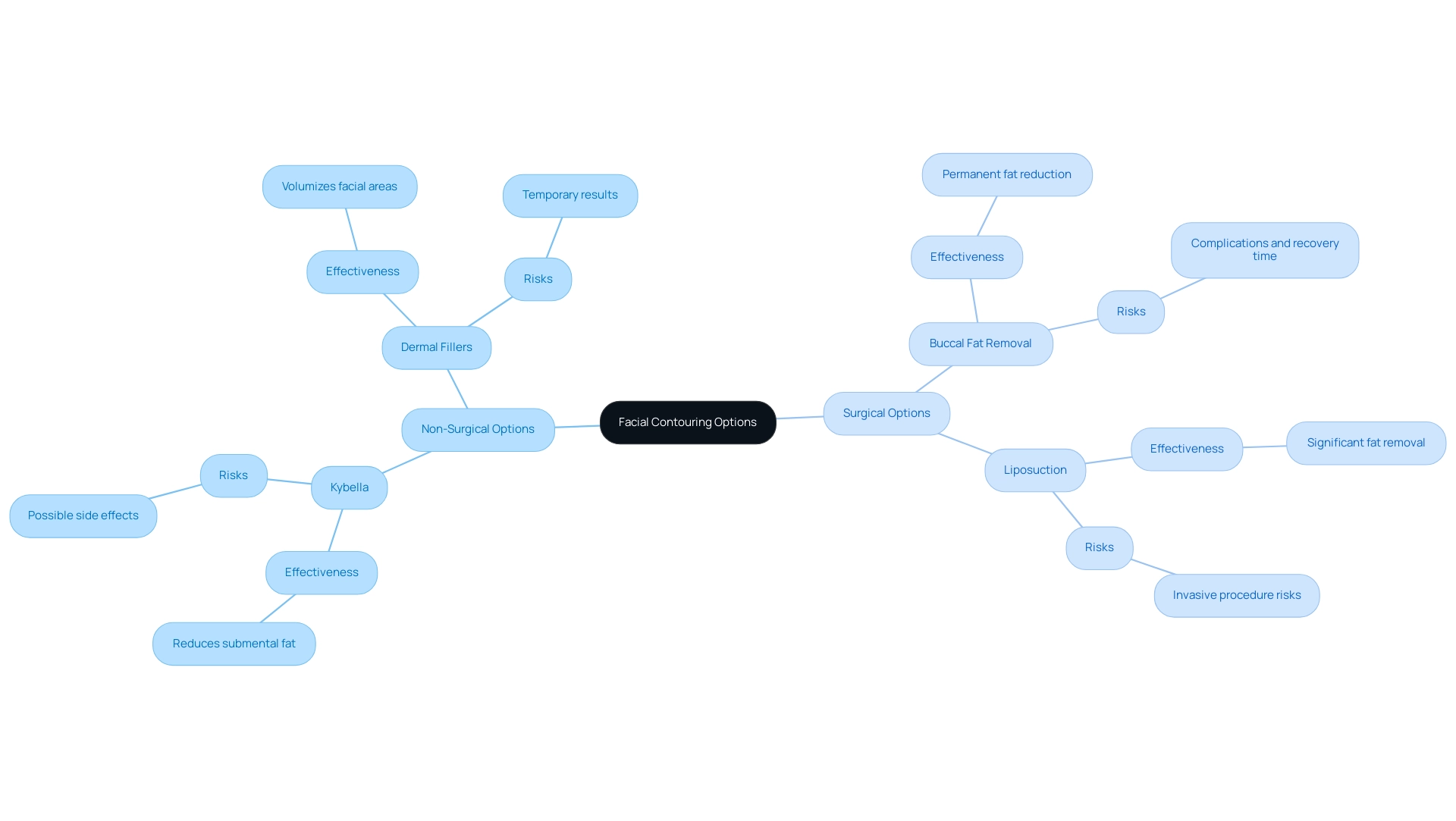Select the Non-Surgical Options branch node

(477, 428)
